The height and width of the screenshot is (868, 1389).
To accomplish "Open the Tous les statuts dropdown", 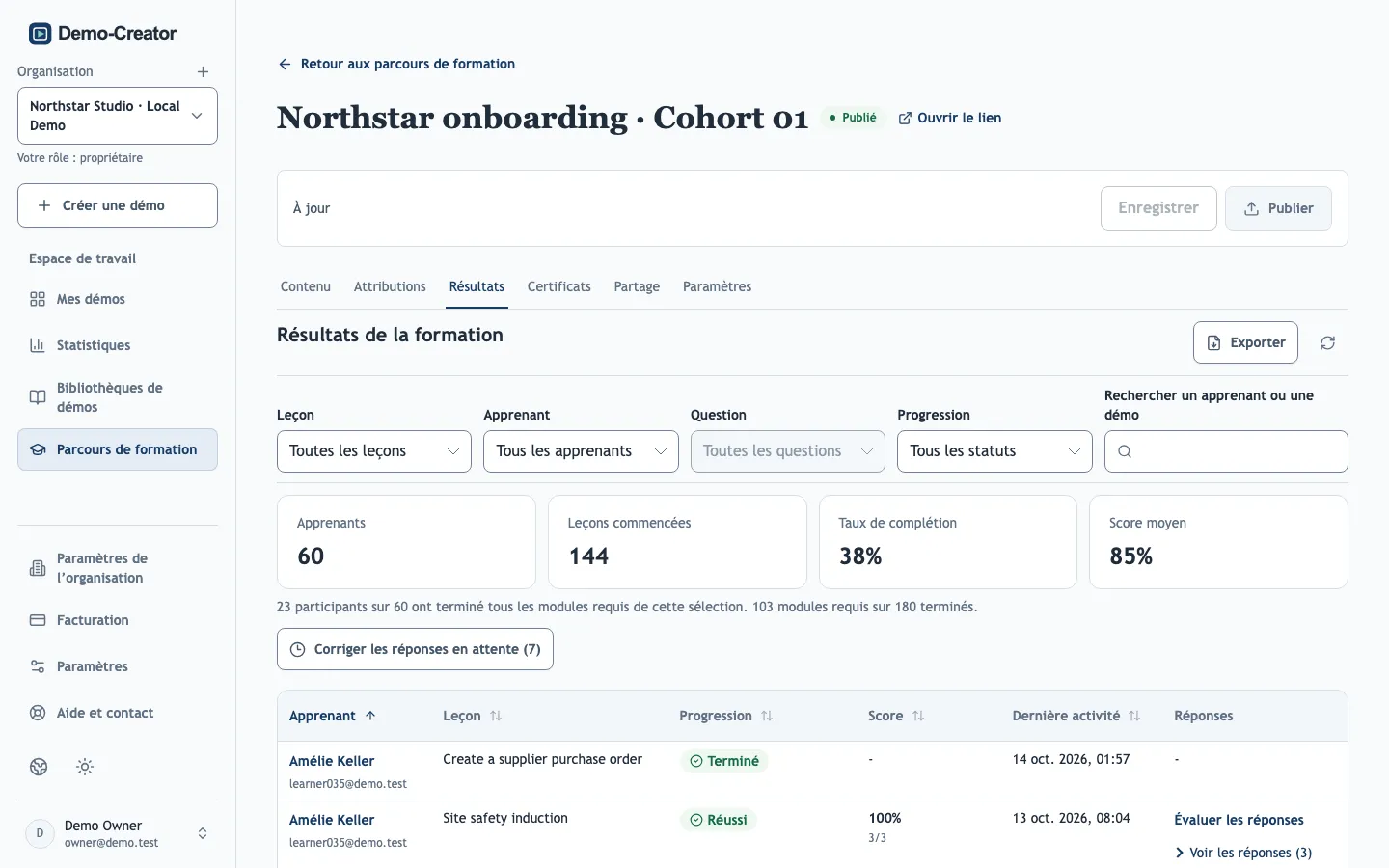I will point(994,451).
